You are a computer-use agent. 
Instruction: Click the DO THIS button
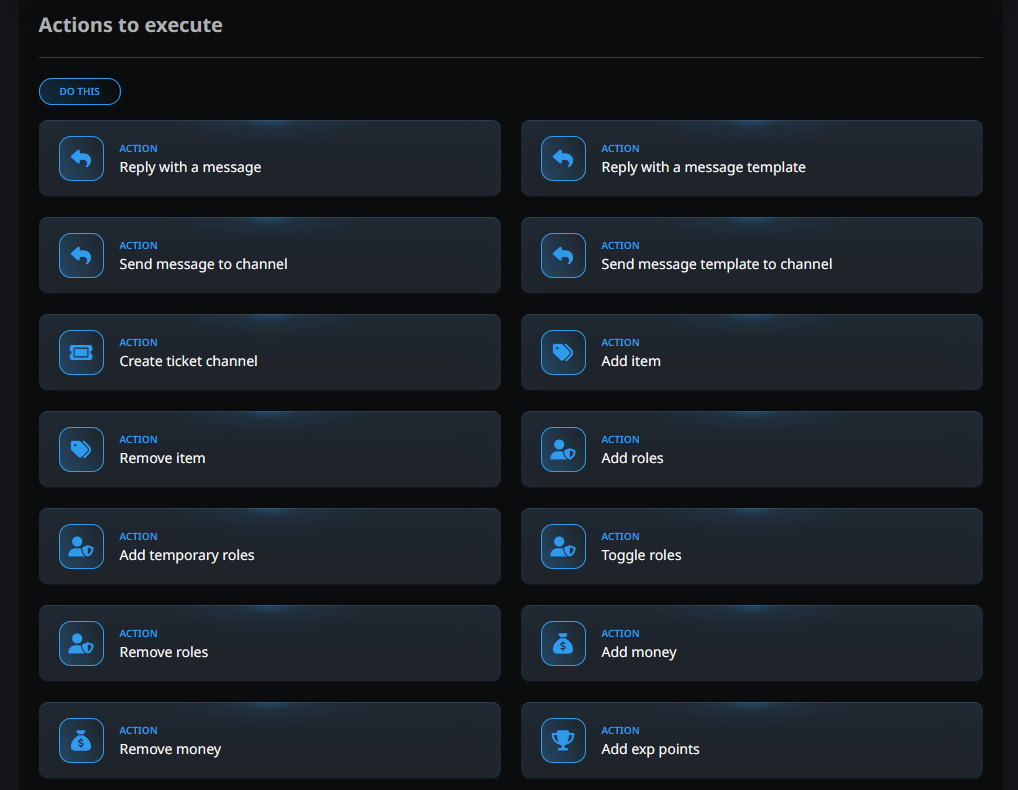pos(80,92)
